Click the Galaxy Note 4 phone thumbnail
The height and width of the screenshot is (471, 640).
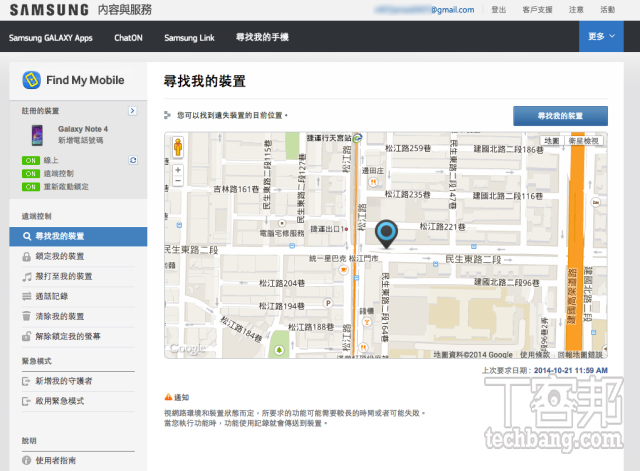(x=37, y=135)
